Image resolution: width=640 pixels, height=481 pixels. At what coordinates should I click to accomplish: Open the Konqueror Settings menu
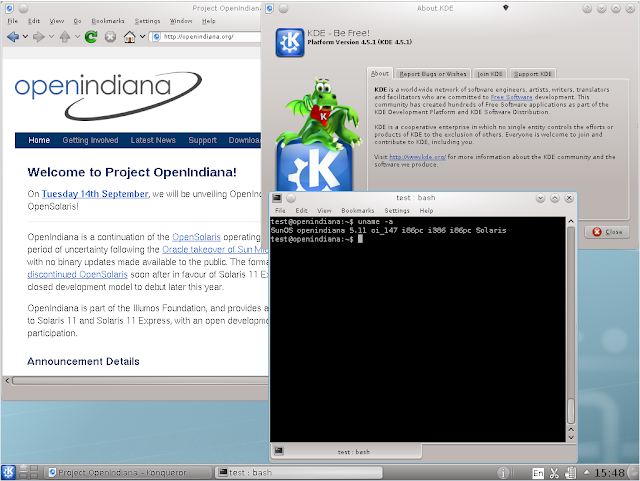pyautogui.click(x=147, y=21)
